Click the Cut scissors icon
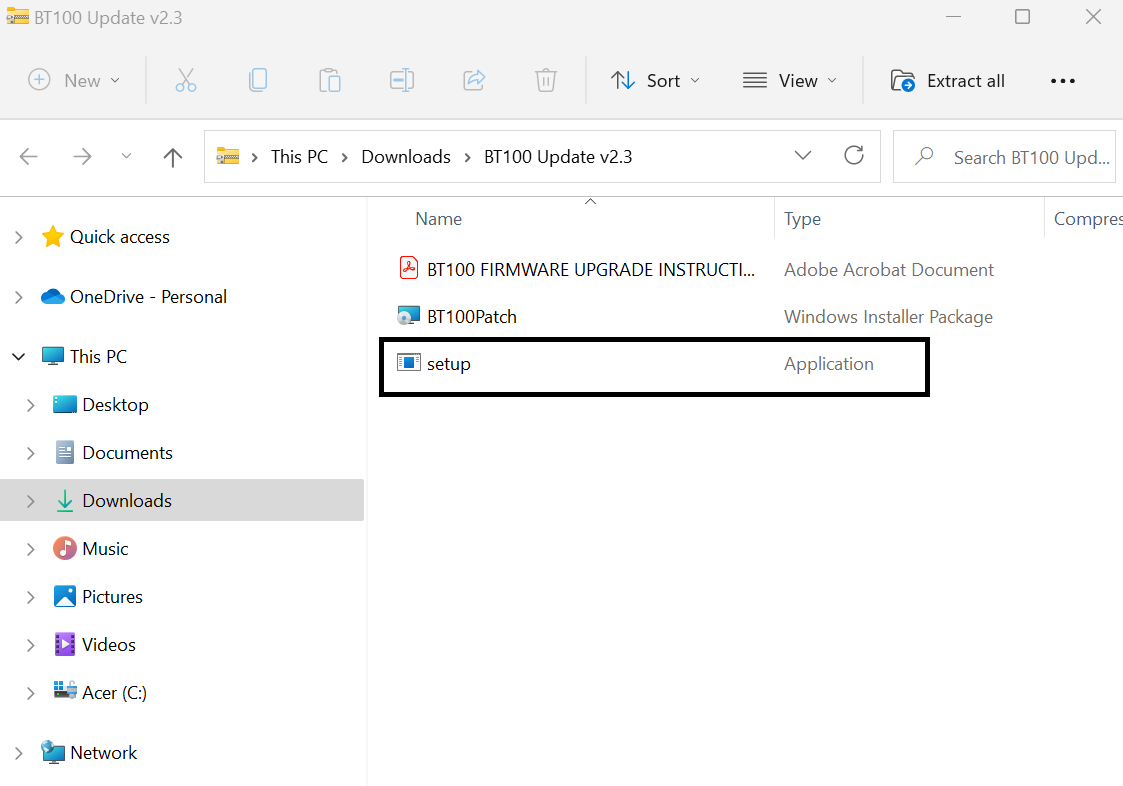 coord(186,81)
